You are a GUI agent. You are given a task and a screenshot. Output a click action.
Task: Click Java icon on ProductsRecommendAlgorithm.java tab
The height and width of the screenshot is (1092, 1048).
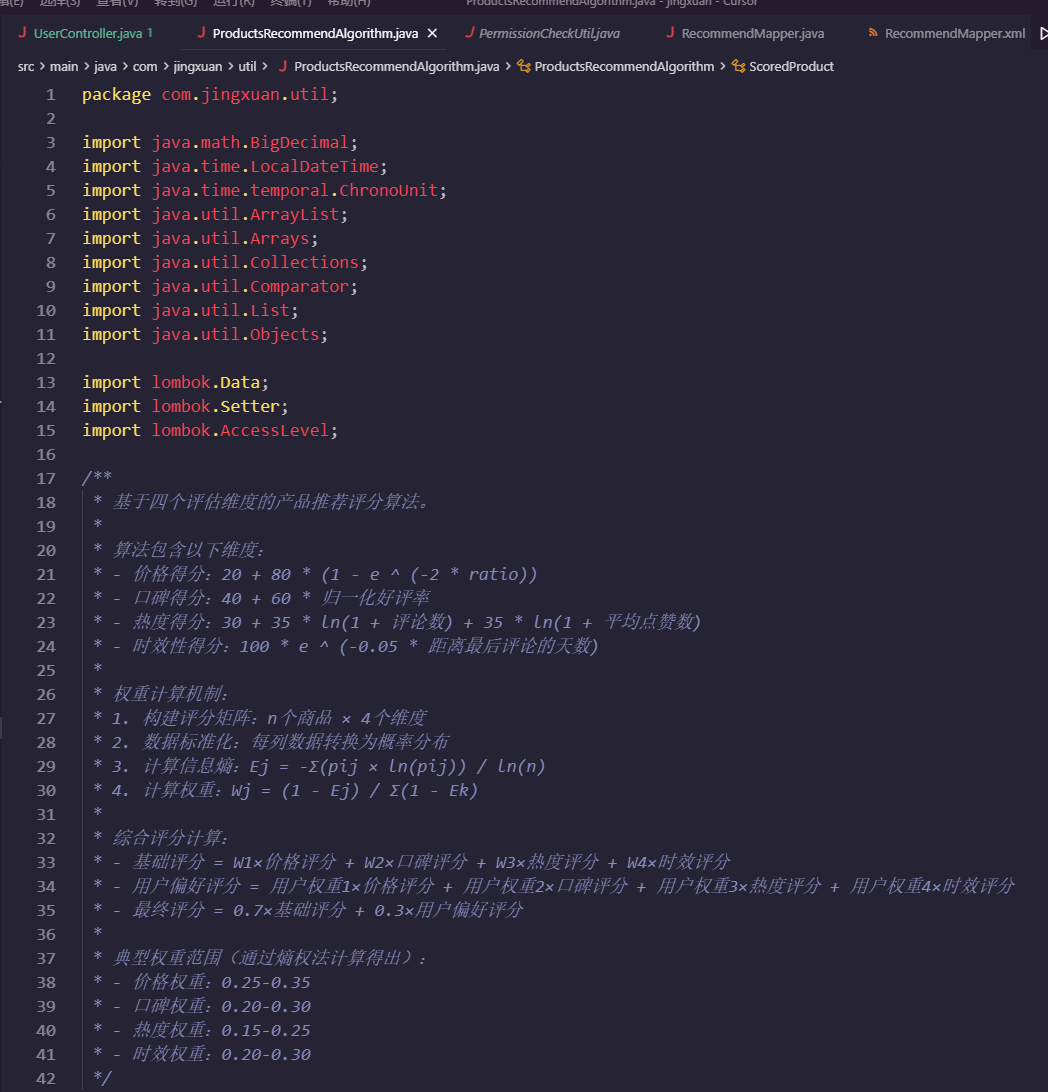click(201, 33)
